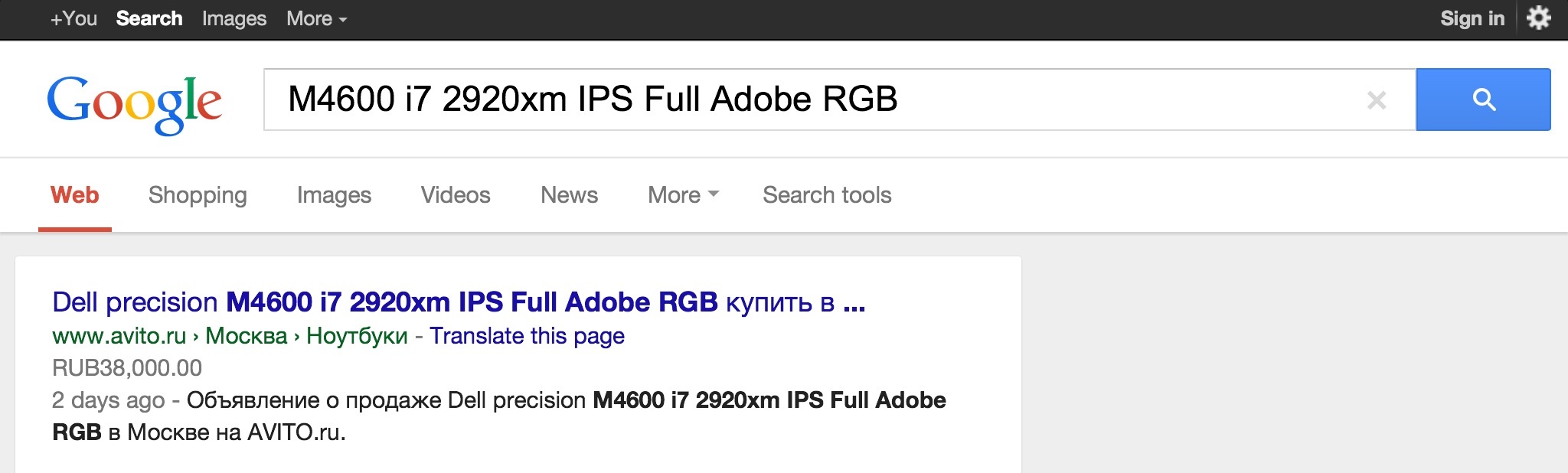Image resolution: width=1568 pixels, height=473 pixels.
Task: Select the News results tab
Action: point(569,195)
